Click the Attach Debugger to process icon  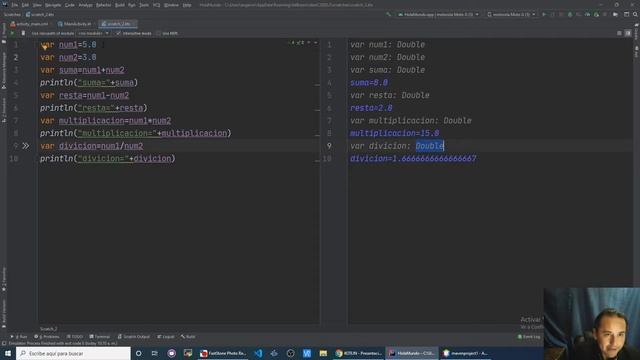coord(596,14)
